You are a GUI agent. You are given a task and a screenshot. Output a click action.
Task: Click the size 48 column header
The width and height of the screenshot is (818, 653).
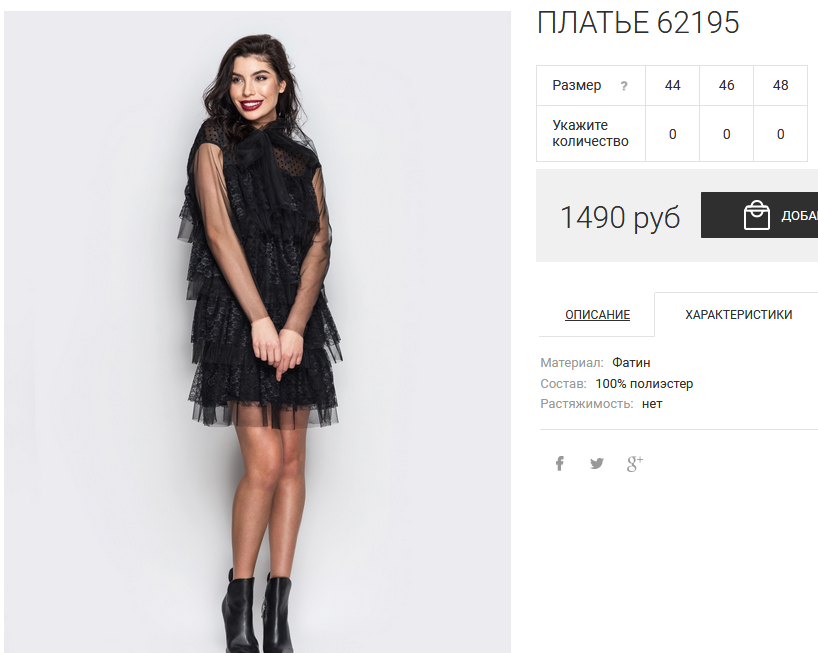click(780, 86)
